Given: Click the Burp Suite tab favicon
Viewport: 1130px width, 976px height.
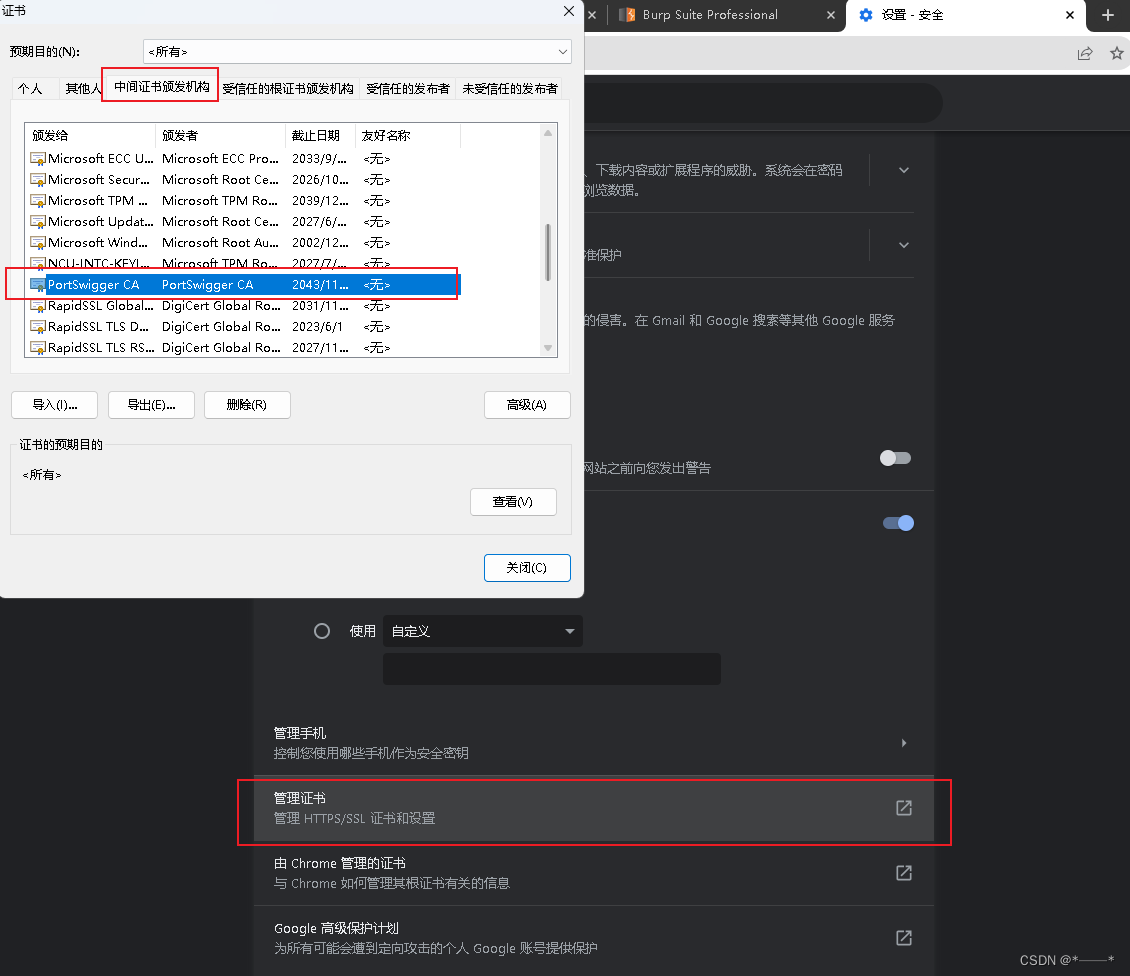Looking at the screenshot, I should click(x=627, y=14).
